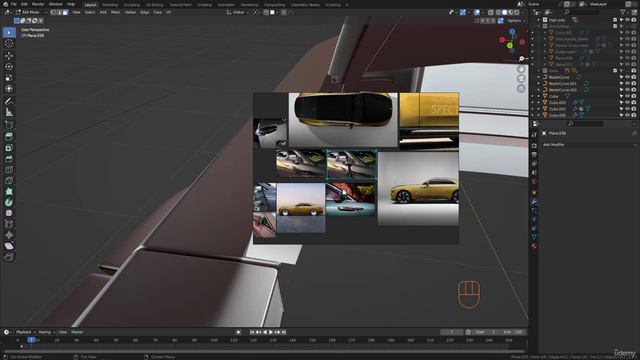Screen dimensions: 640x360
Task: Open the Add Modifier dropdown
Action: [x=589, y=144]
